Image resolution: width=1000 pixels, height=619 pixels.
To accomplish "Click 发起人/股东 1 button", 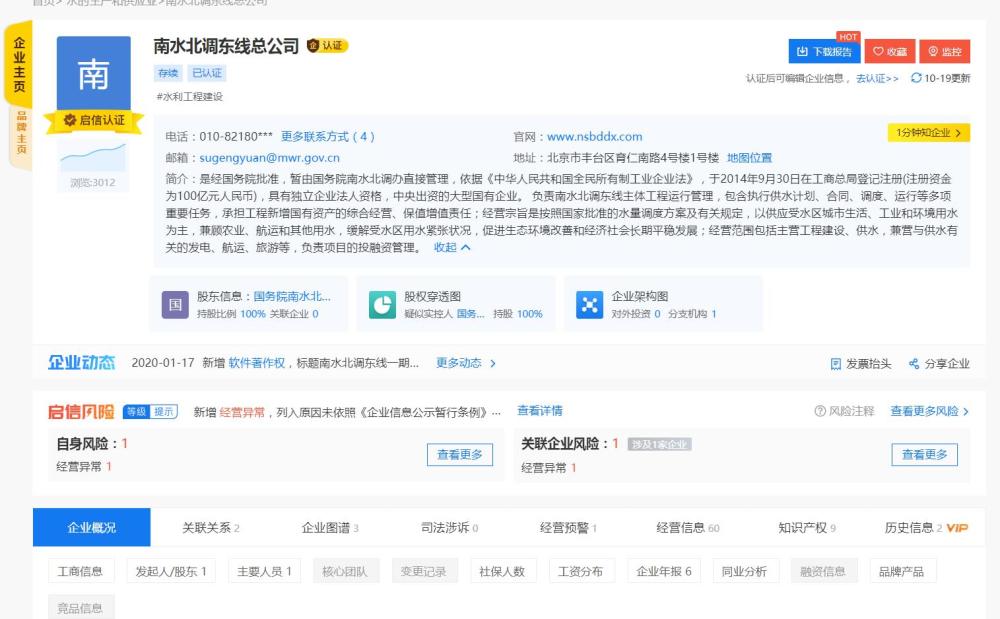I will 171,571.
